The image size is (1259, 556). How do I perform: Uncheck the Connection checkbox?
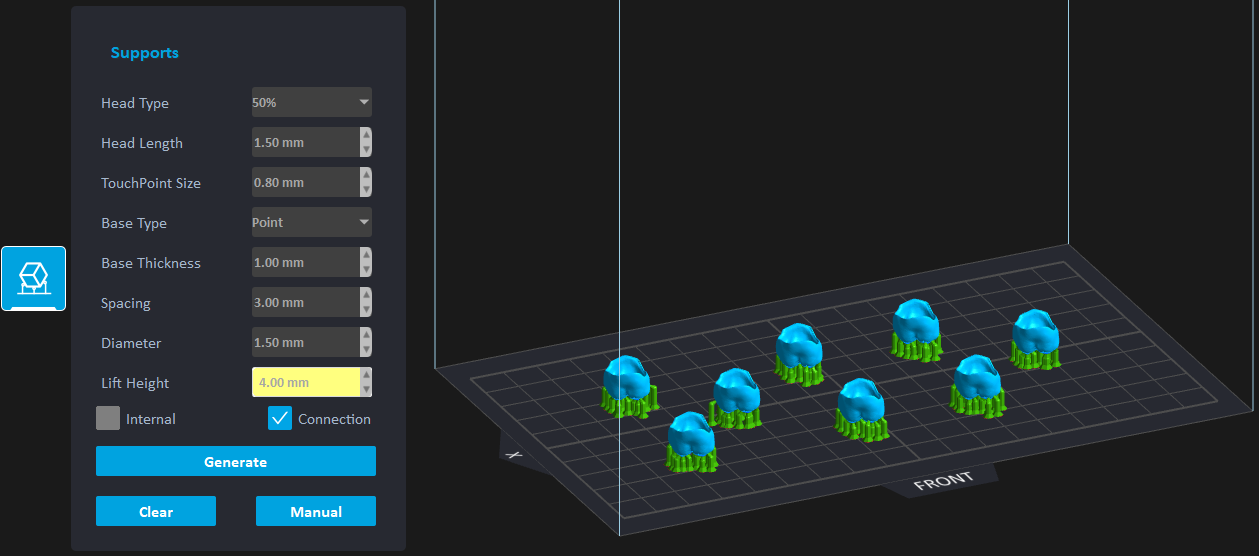pos(280,419)
